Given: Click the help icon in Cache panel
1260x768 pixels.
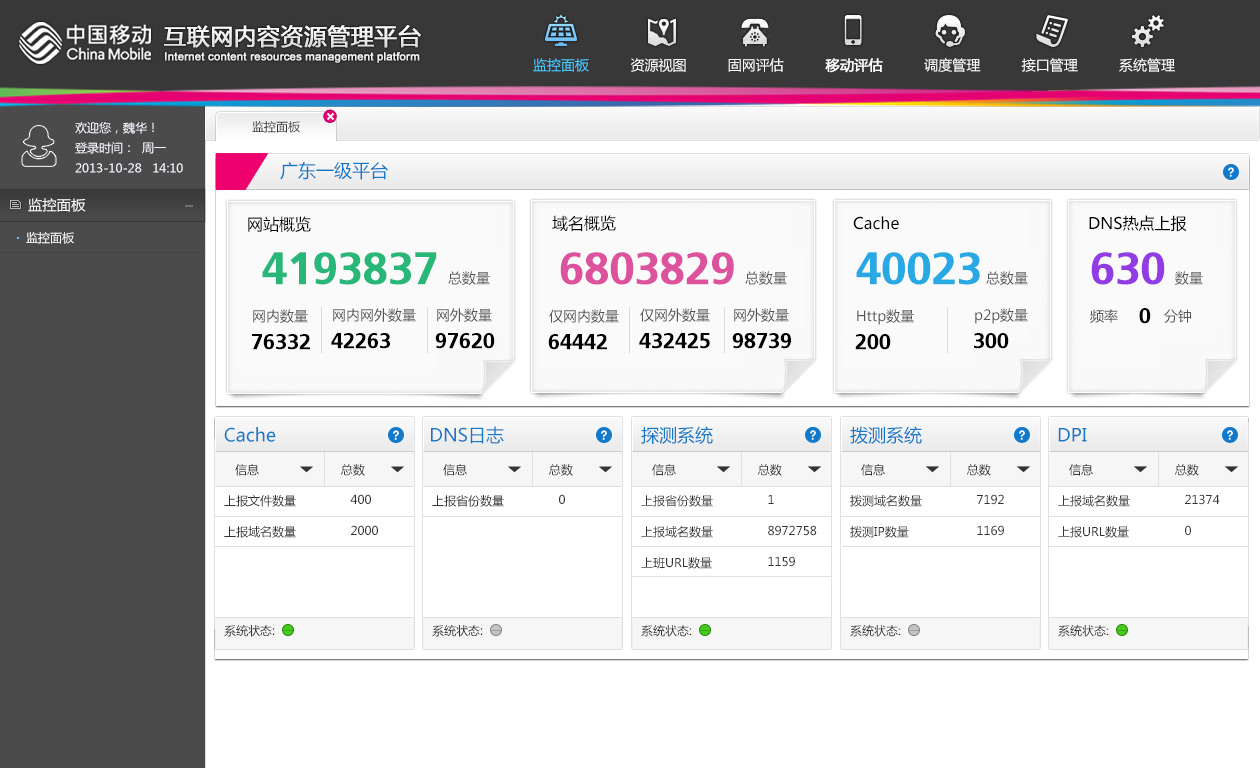Looking at the screenshot, I should coord(396,435).
